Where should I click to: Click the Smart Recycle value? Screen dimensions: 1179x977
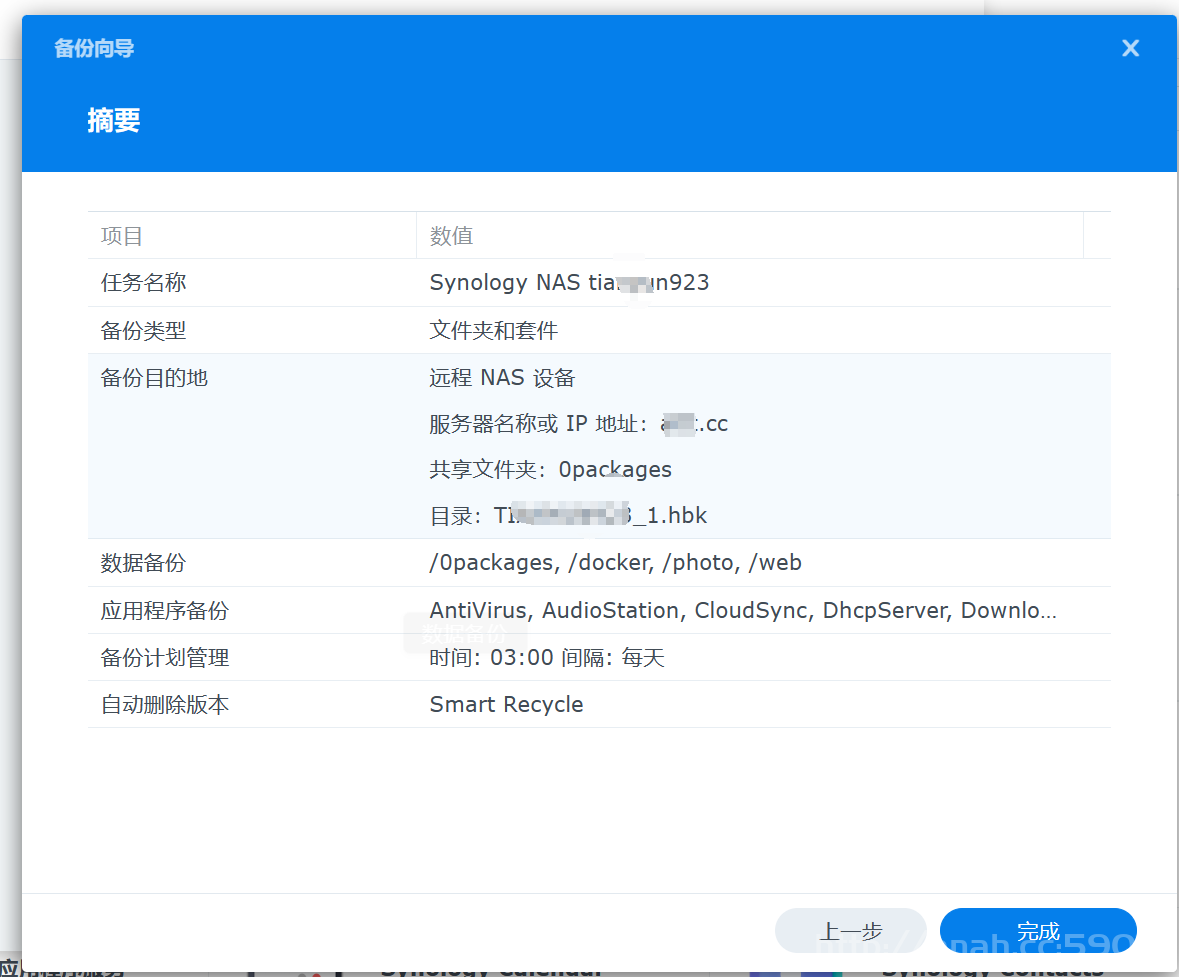coord(506,705)
